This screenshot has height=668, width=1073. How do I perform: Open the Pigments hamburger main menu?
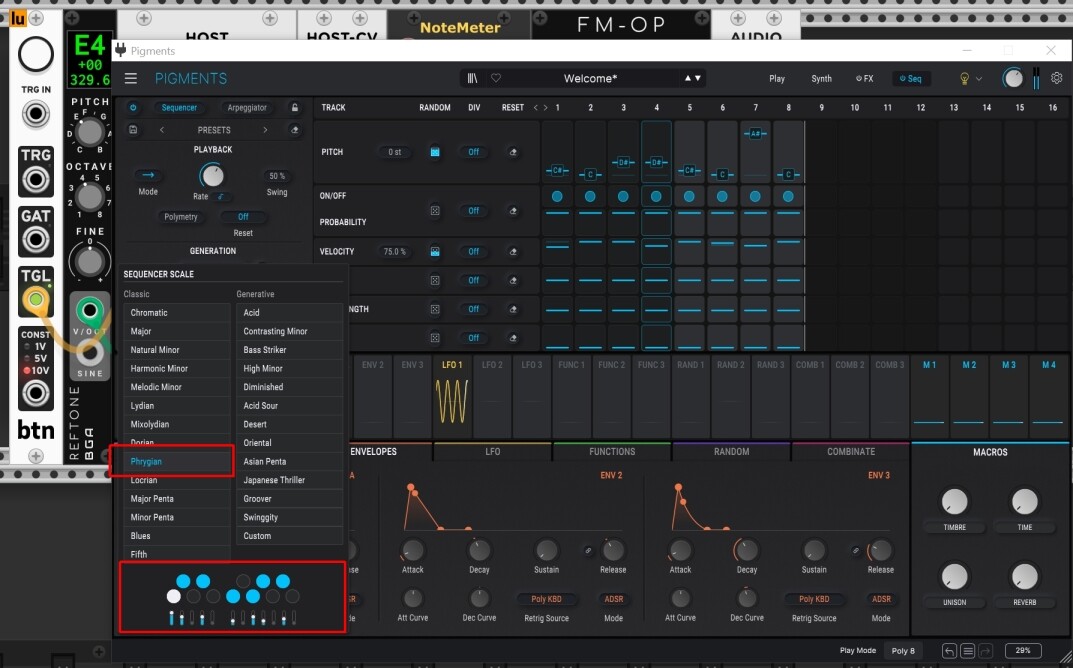[x=131, y=79]
